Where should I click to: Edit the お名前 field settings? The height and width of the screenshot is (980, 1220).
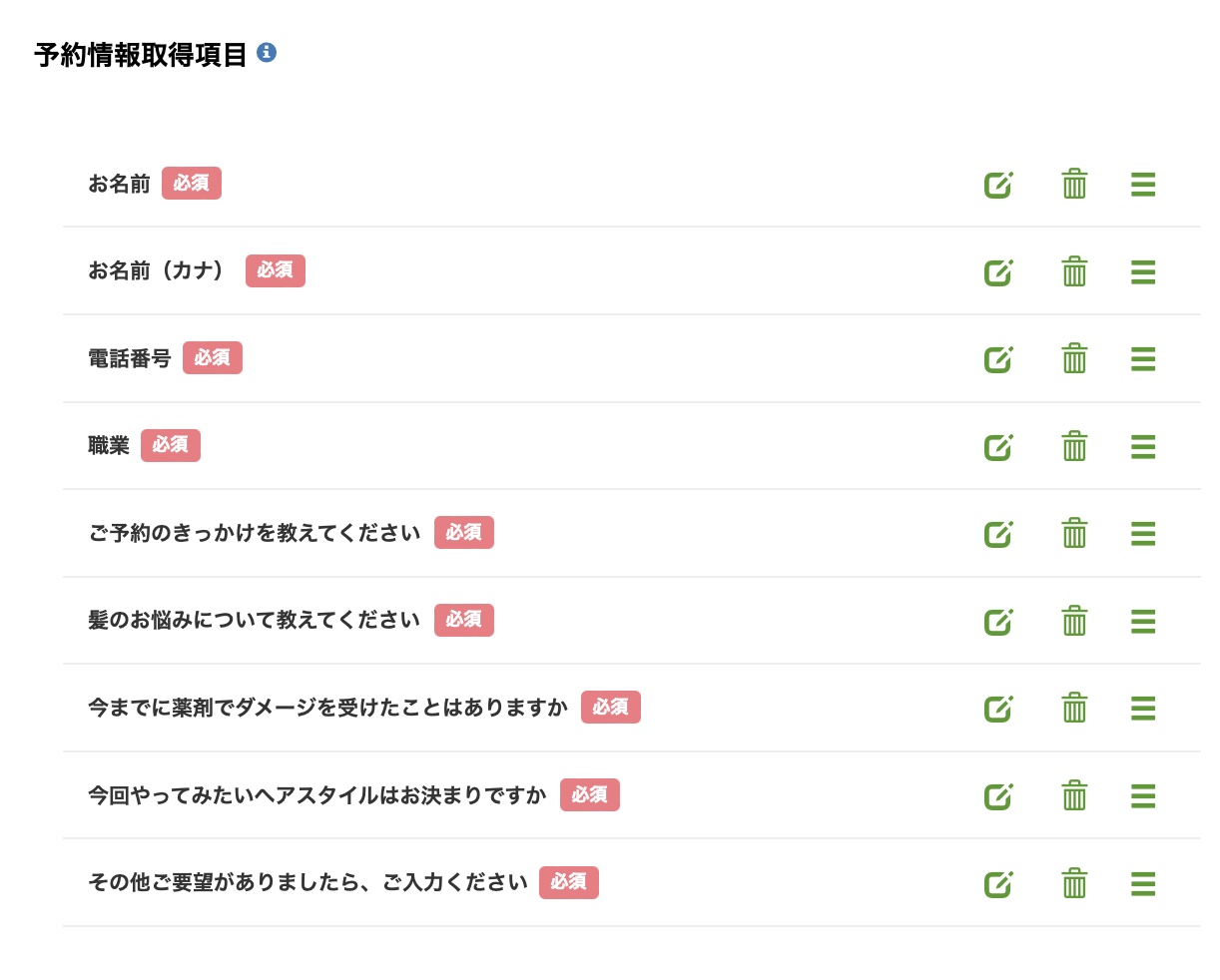[x=998, y=184]
